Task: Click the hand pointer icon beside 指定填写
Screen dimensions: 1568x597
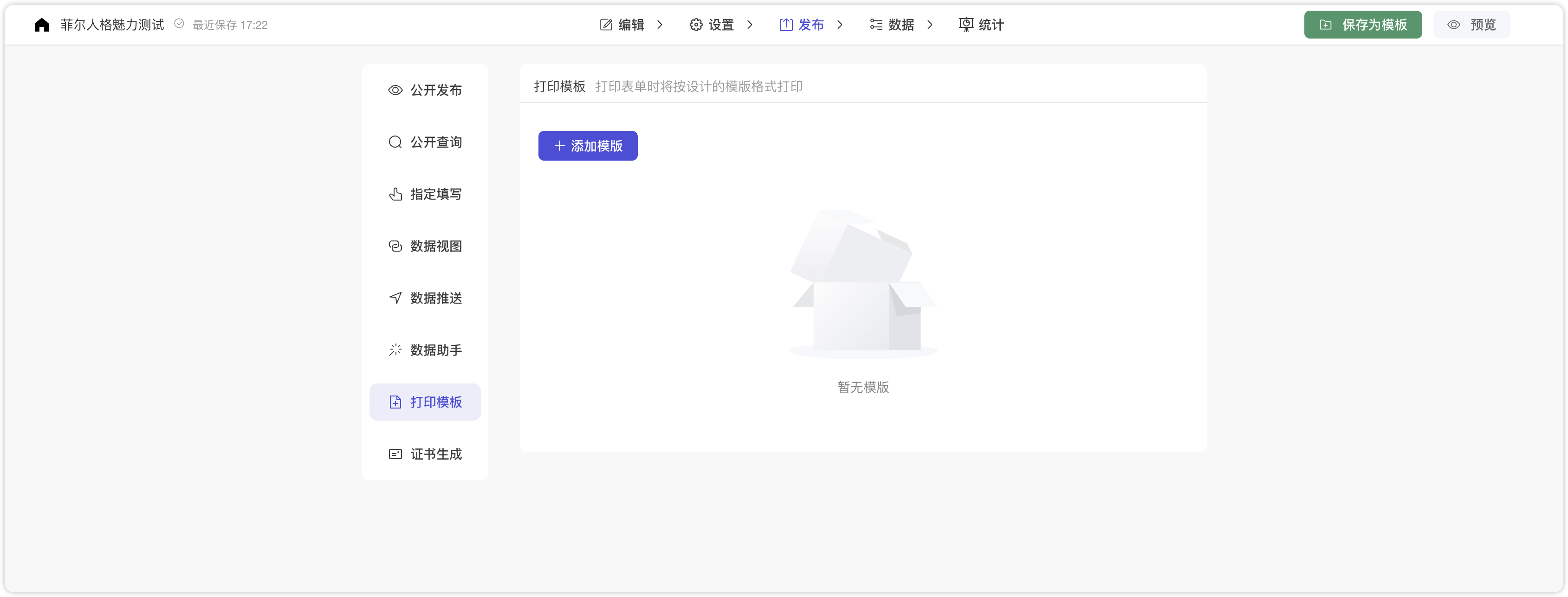Action: 395,194
